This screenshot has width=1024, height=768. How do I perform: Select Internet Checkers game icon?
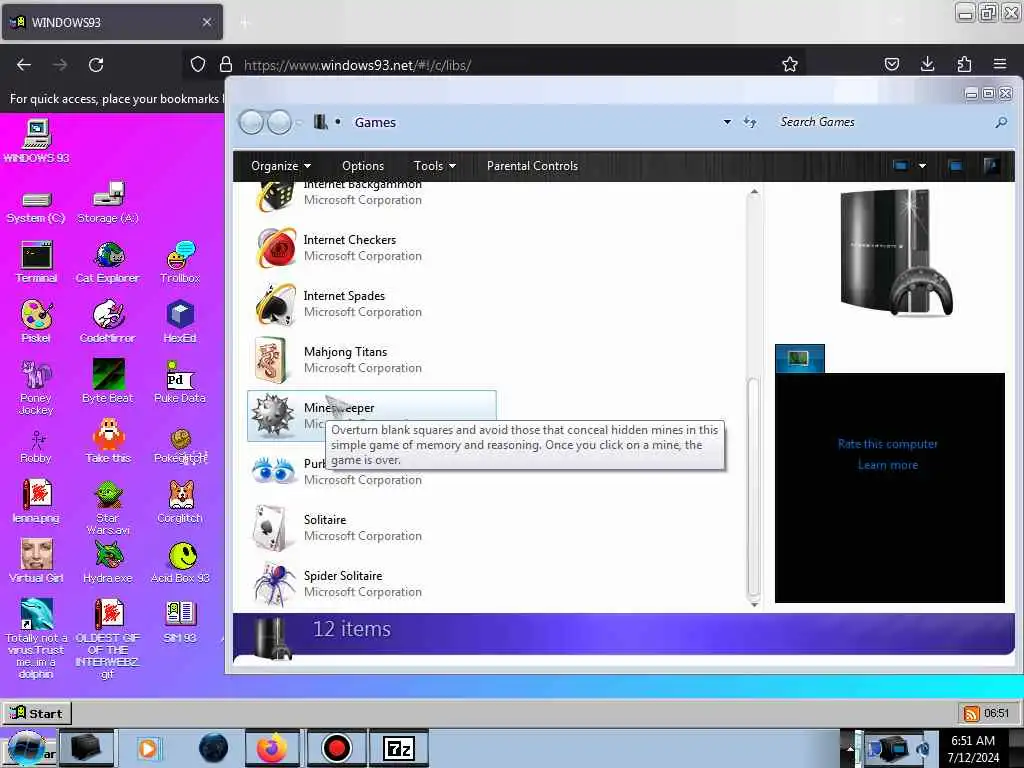(x=276, y=248)
